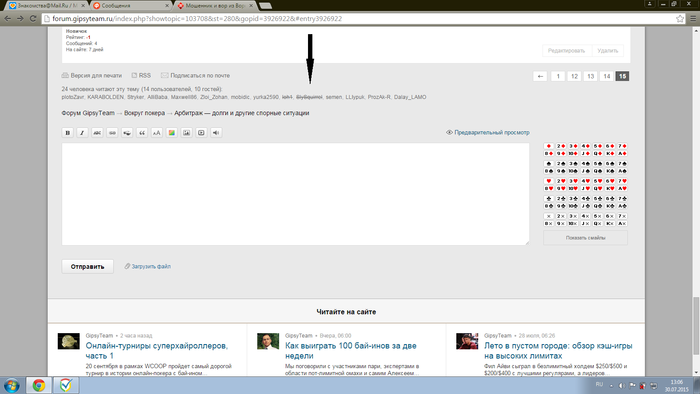Viewport: 700px width, 394px height.
Task: Insert the 5 of spades card
Action: click(x=598, y=163)
